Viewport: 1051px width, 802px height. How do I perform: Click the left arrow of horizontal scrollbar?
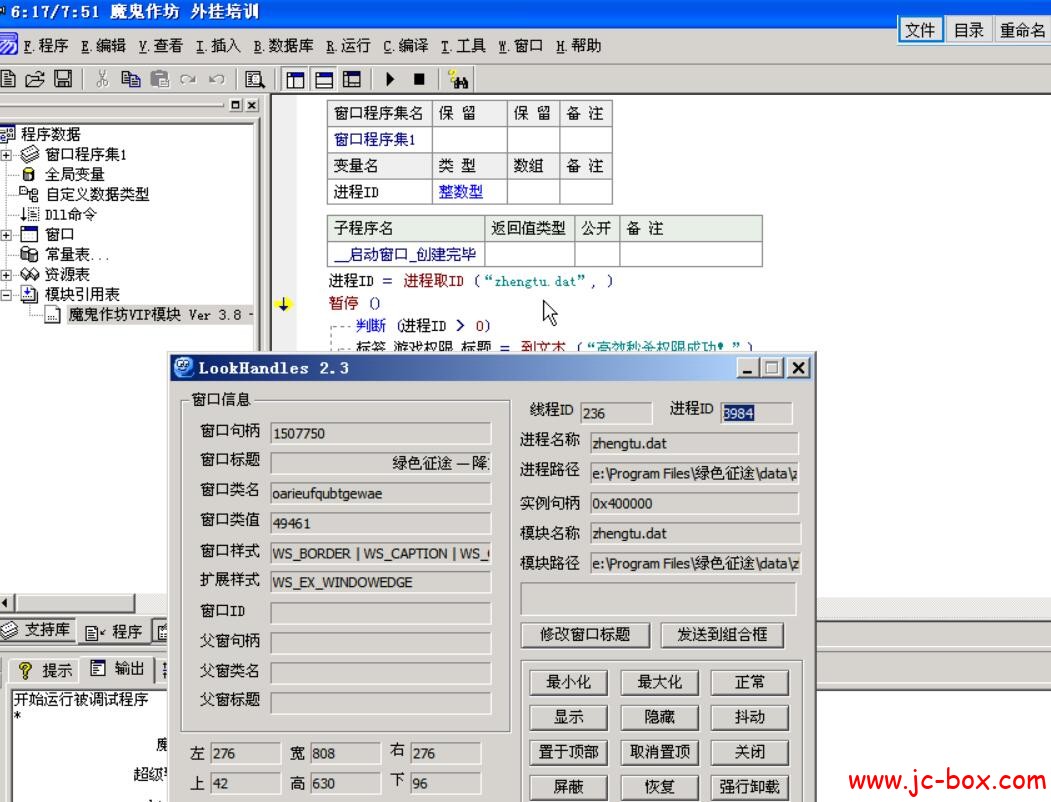(x=7, y=602)
